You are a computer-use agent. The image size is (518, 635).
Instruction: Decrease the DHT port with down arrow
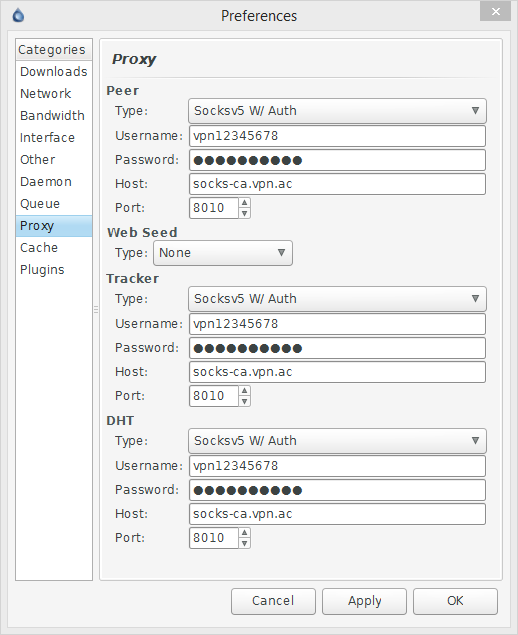coord(244,543)
